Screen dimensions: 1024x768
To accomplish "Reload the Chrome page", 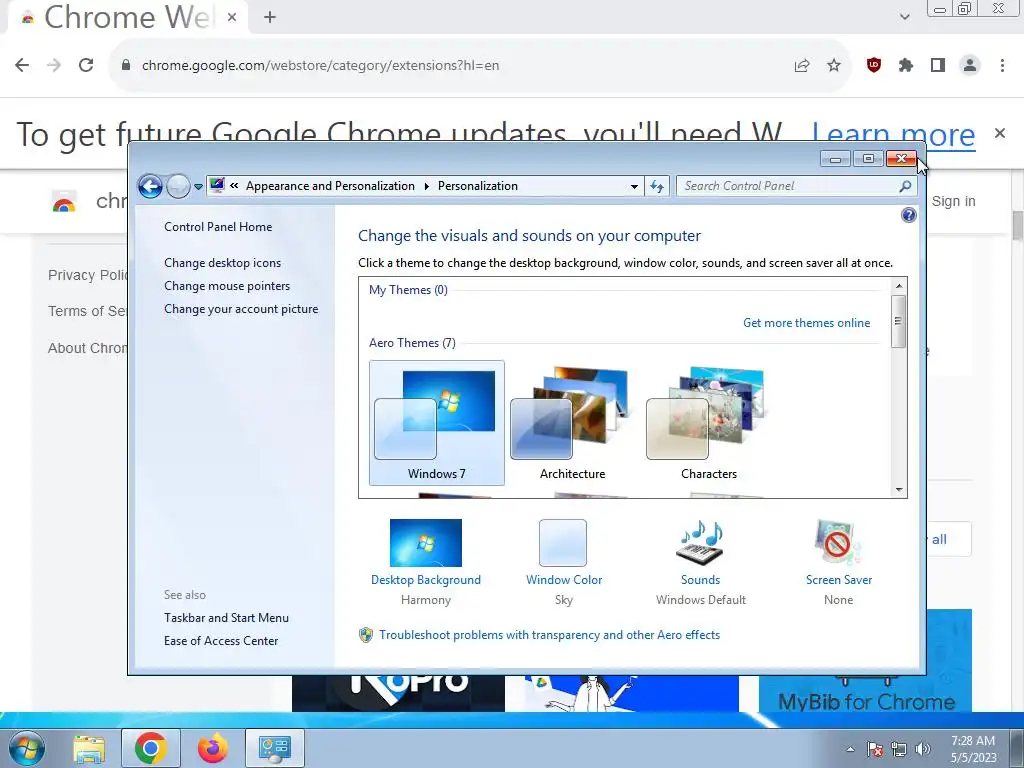I will pyautogui.click(x=86, y=65).
